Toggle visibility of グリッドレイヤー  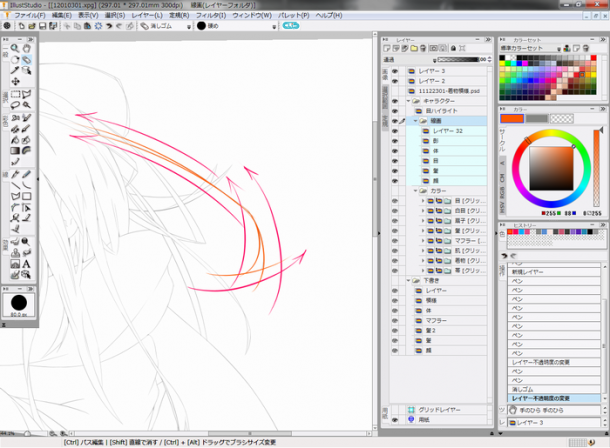[394, 410]
